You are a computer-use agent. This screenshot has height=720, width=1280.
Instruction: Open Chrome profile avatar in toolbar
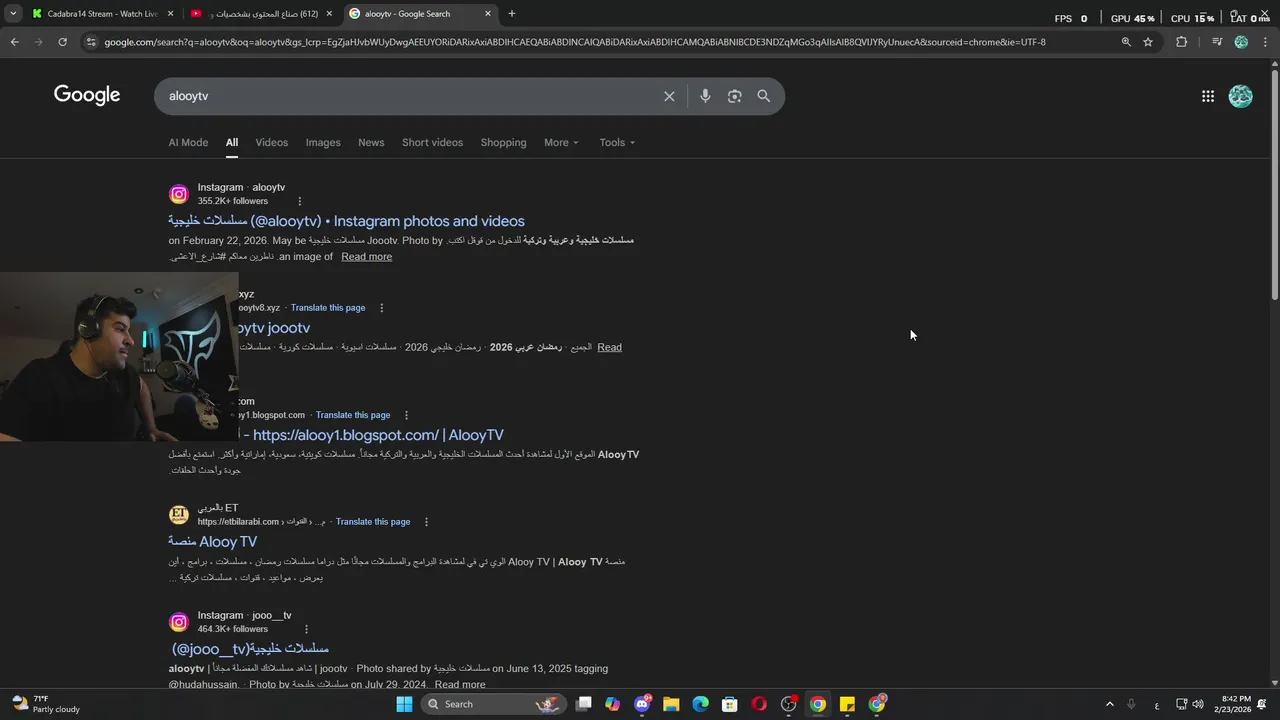coord(1241,42)
